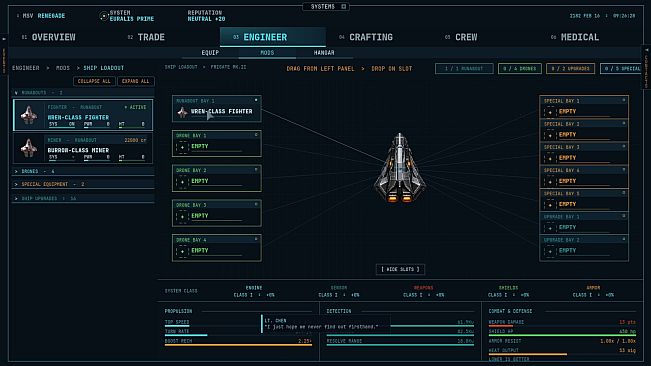
Task: Expand the Special Equipment category
Action: click(83, 184)
